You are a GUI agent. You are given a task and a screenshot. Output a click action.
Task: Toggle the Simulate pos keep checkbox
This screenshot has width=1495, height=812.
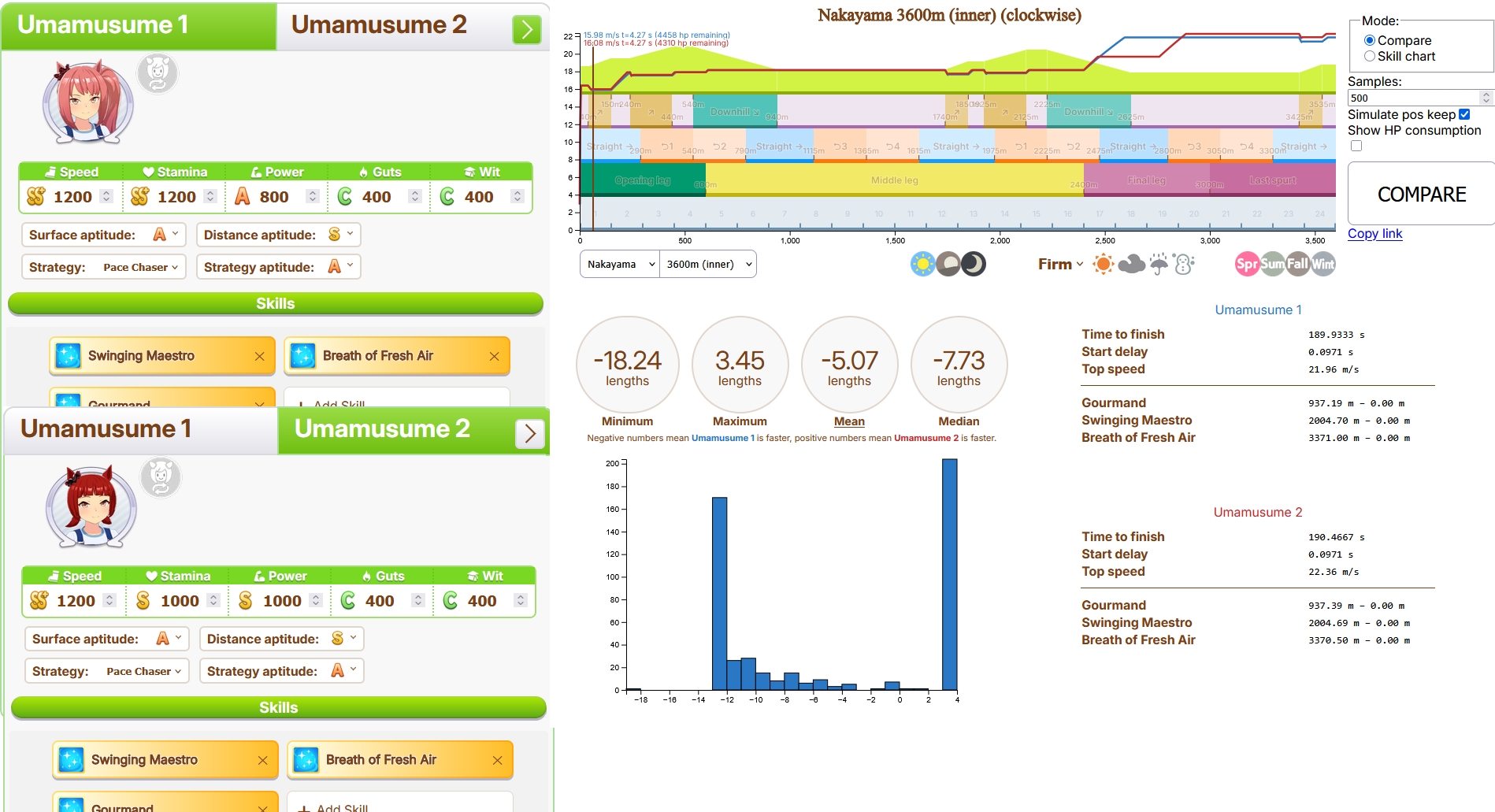1464,114
